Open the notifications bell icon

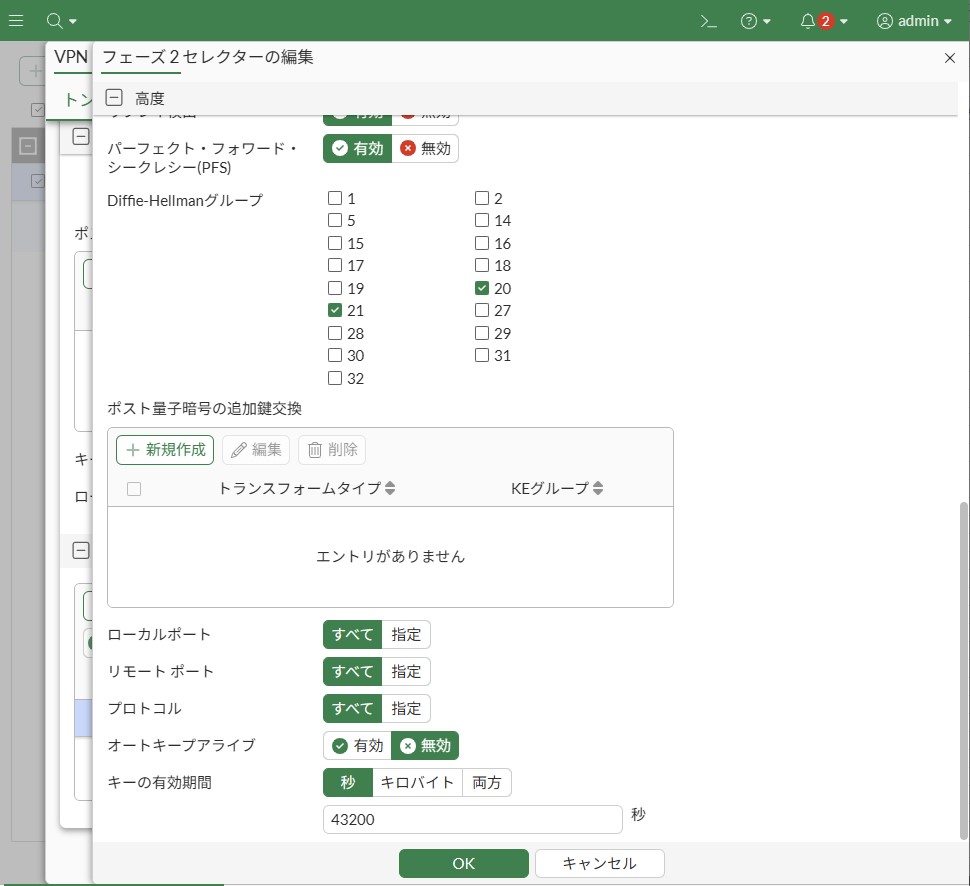(x=808, y=21)
